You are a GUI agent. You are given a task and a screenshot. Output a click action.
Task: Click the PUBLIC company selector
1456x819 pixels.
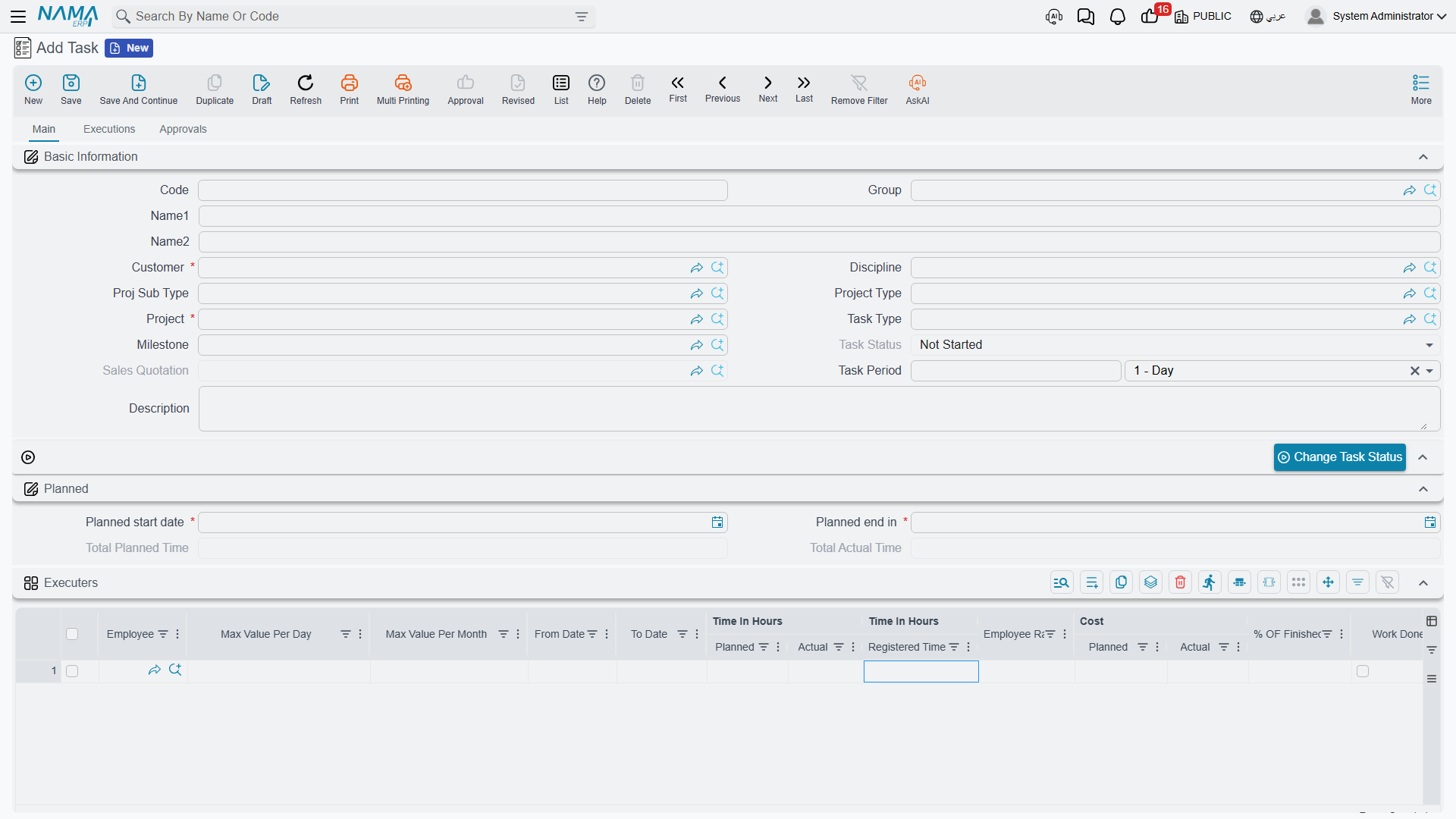pyautogui.click(x=1203, y=17)
